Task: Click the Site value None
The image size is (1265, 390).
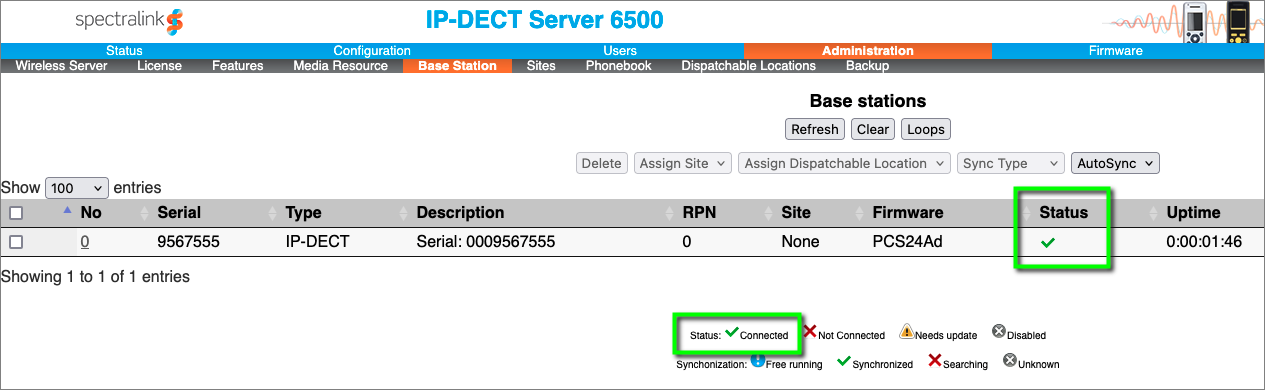Action: 800,242
